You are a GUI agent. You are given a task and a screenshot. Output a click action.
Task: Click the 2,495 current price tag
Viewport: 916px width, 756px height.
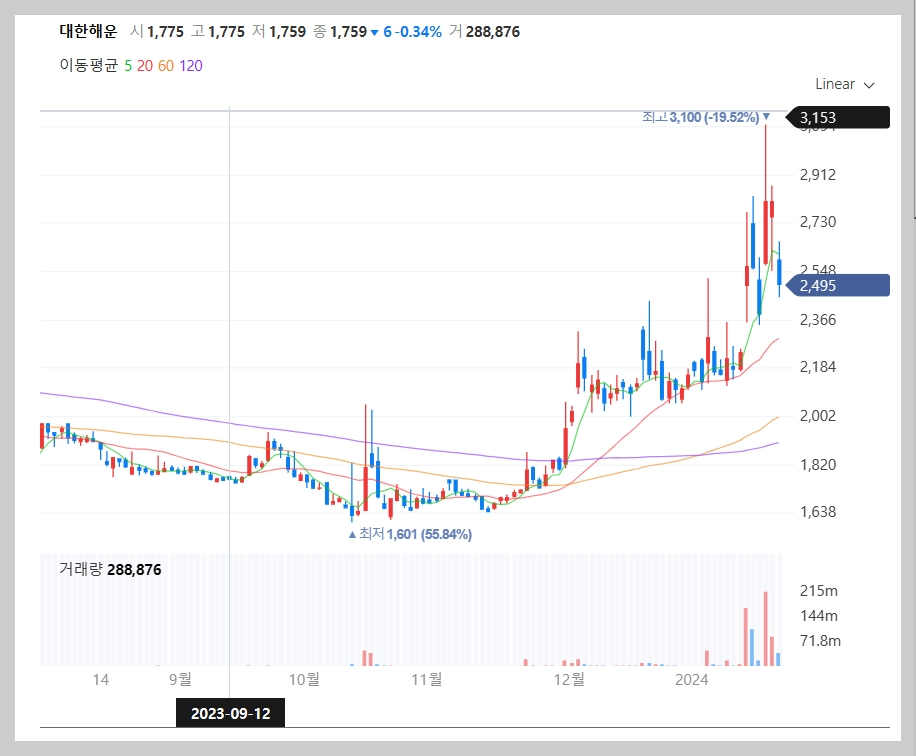(x=837, y=286)
